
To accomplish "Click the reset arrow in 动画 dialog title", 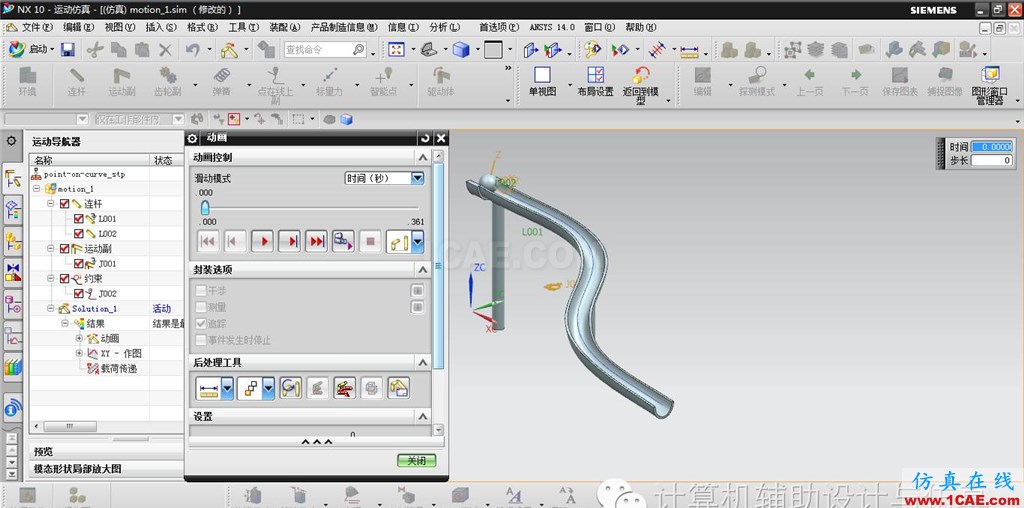I will tap(426, 138).
